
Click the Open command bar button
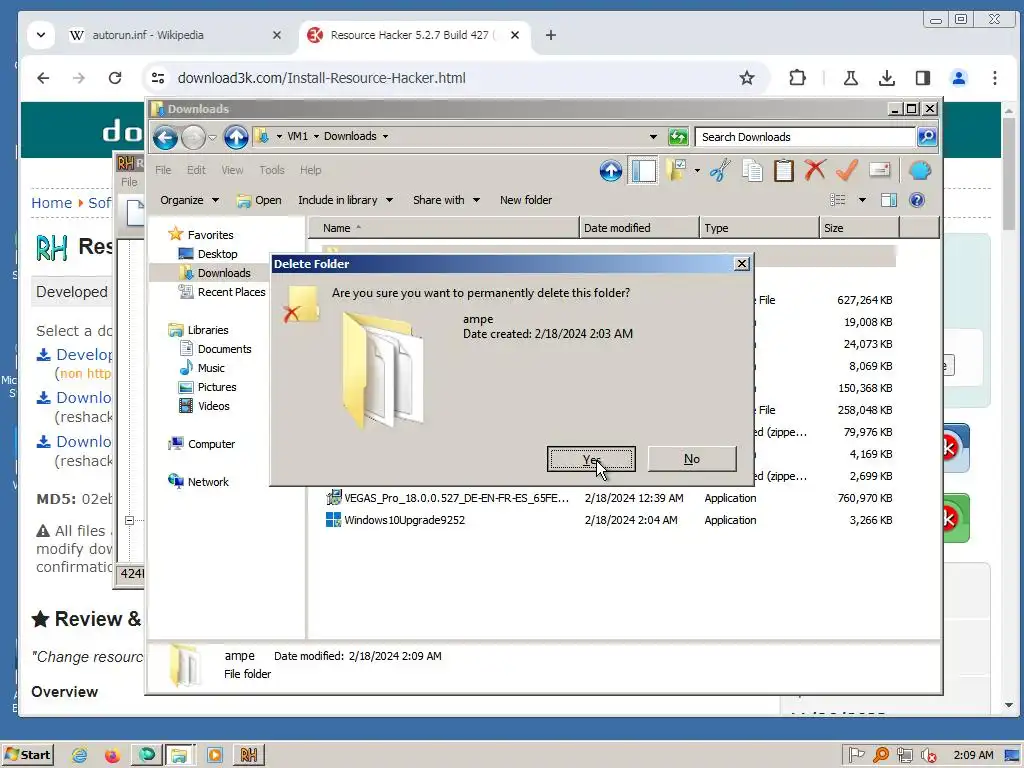[x=259, y=200]
